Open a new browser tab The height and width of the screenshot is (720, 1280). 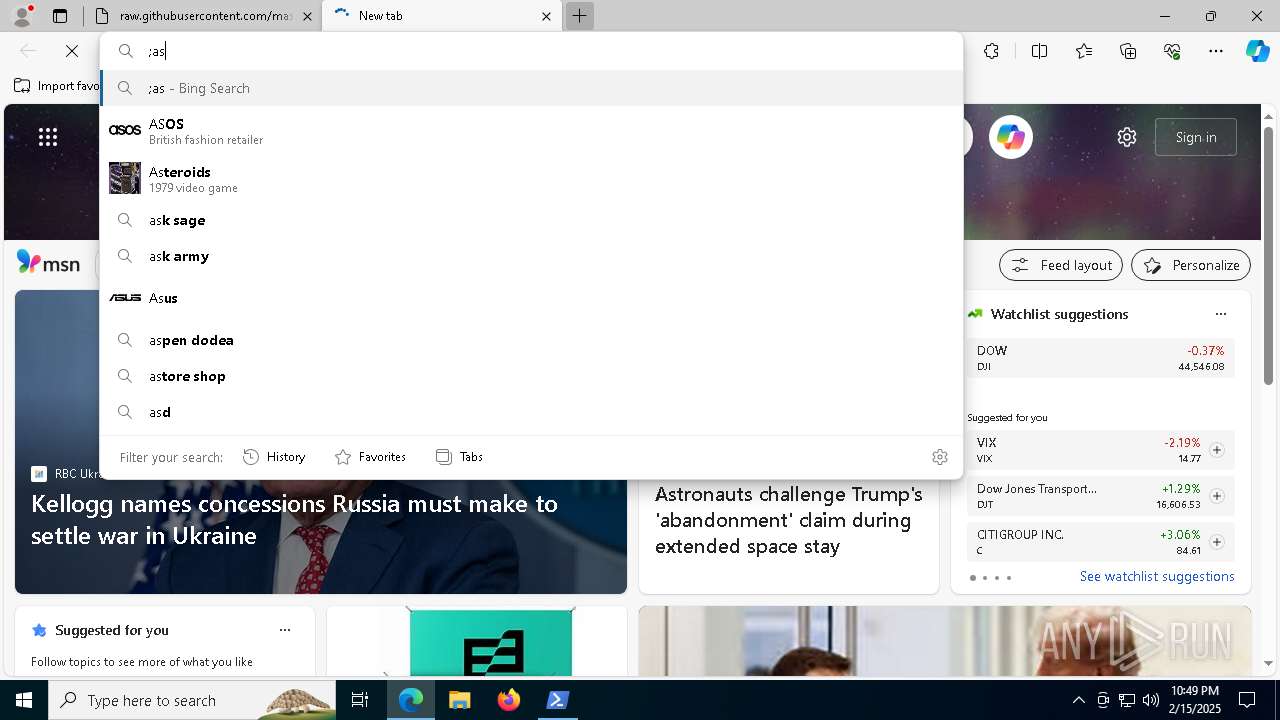[x=579, y=16]
